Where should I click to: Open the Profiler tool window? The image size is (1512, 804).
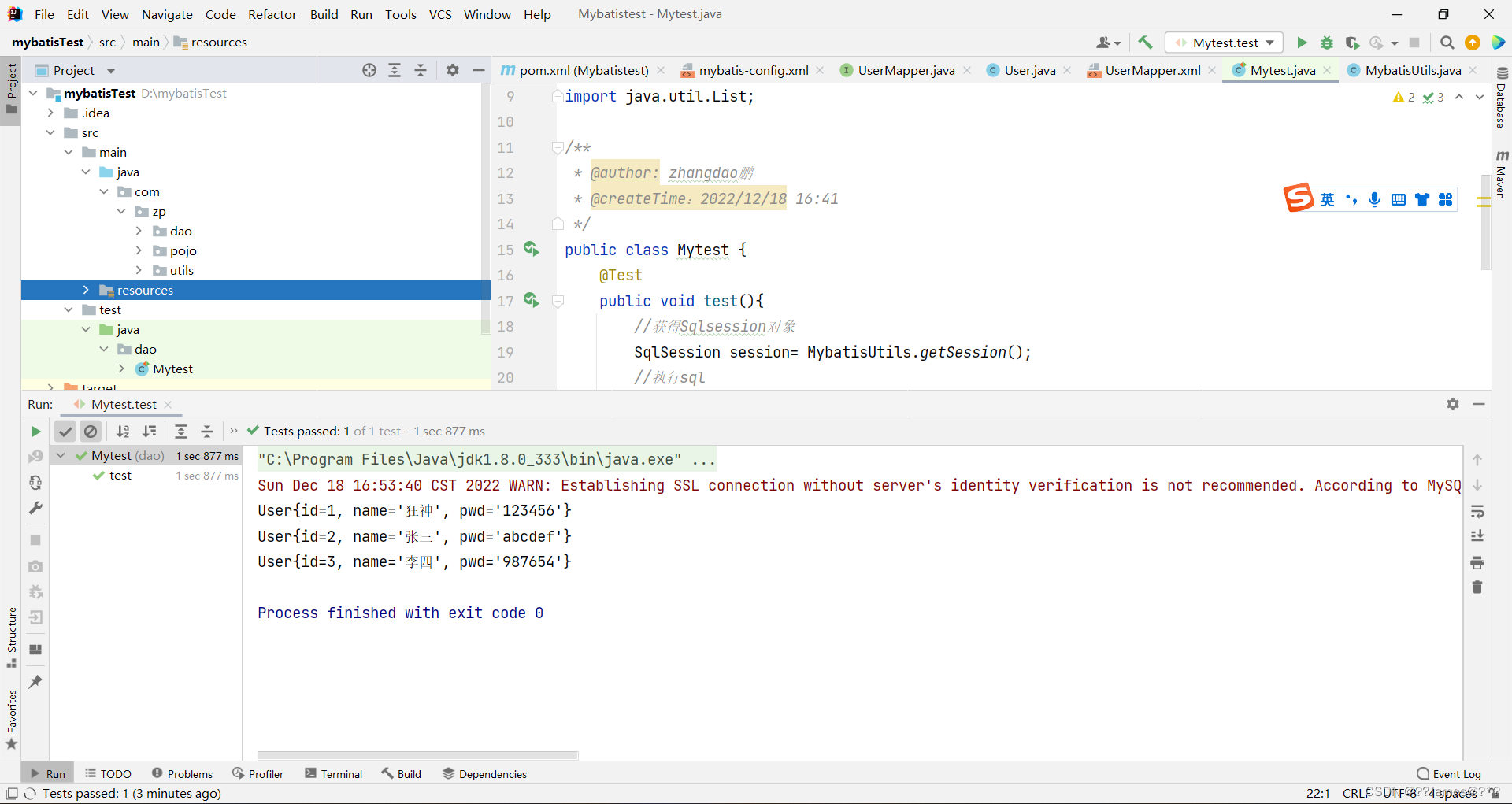point(258,774)
